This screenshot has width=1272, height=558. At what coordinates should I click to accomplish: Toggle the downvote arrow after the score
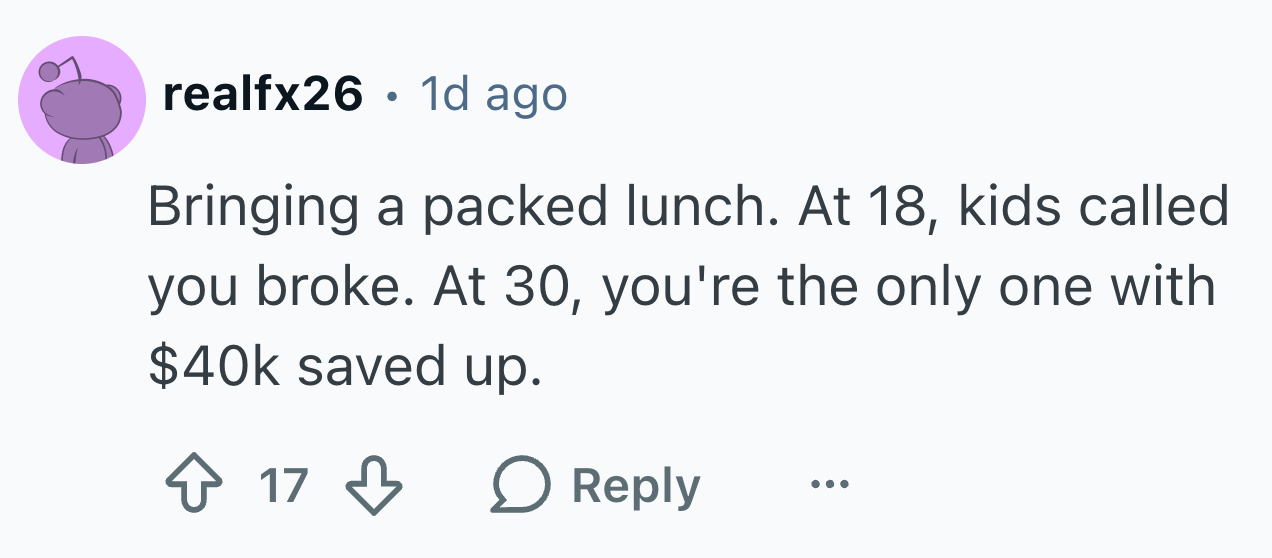373,487
